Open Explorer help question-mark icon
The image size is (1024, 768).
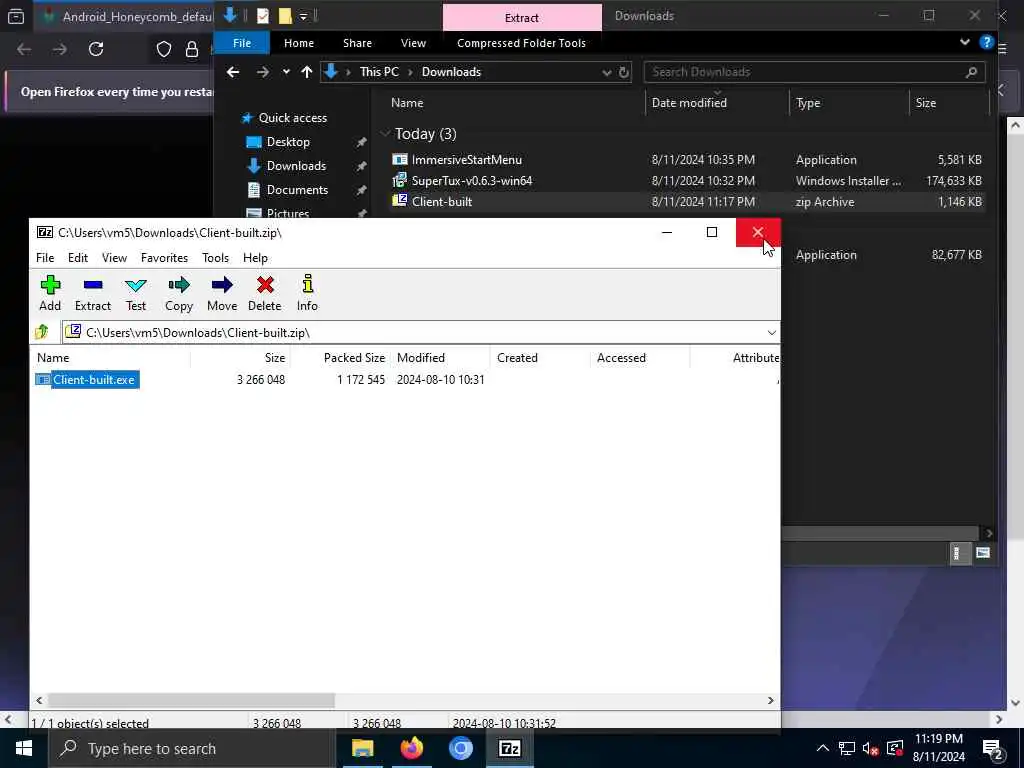(x=986, y=42)
